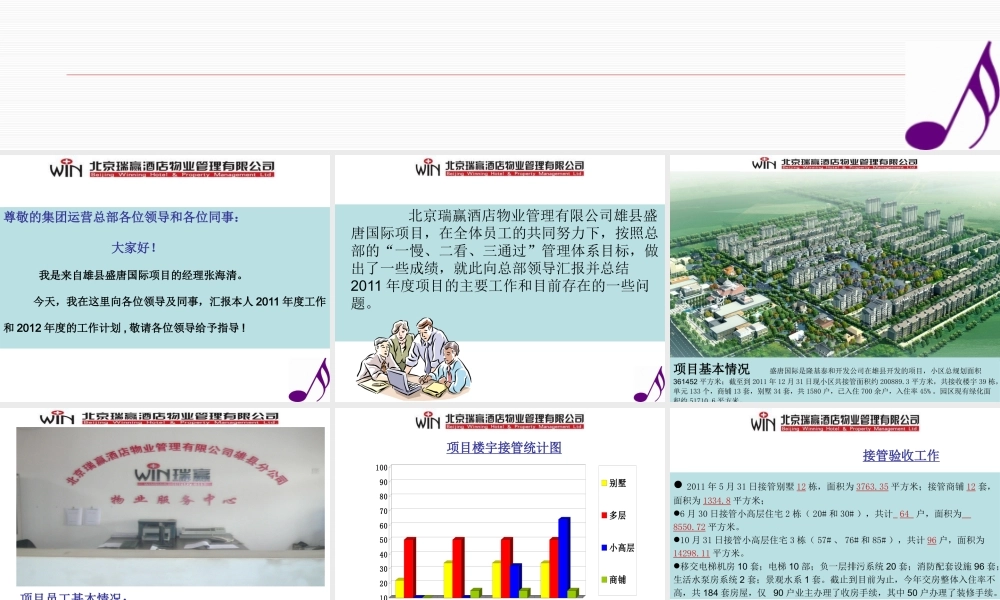Screen dimensions: 1000x600
Task: Click the line 我是来自雄县盛唐国际项目的经理张海清
Action: (x=141, y=275)
